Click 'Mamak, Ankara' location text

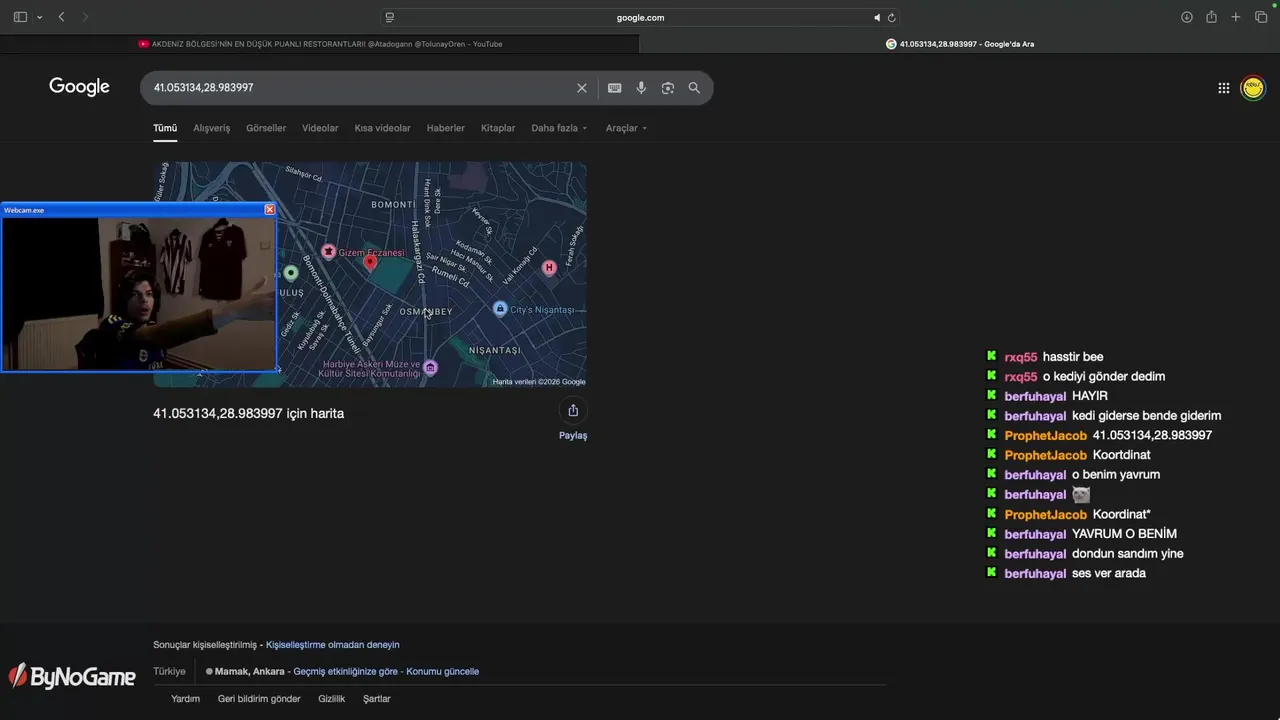pyautogui.click(x=249, y=671)
